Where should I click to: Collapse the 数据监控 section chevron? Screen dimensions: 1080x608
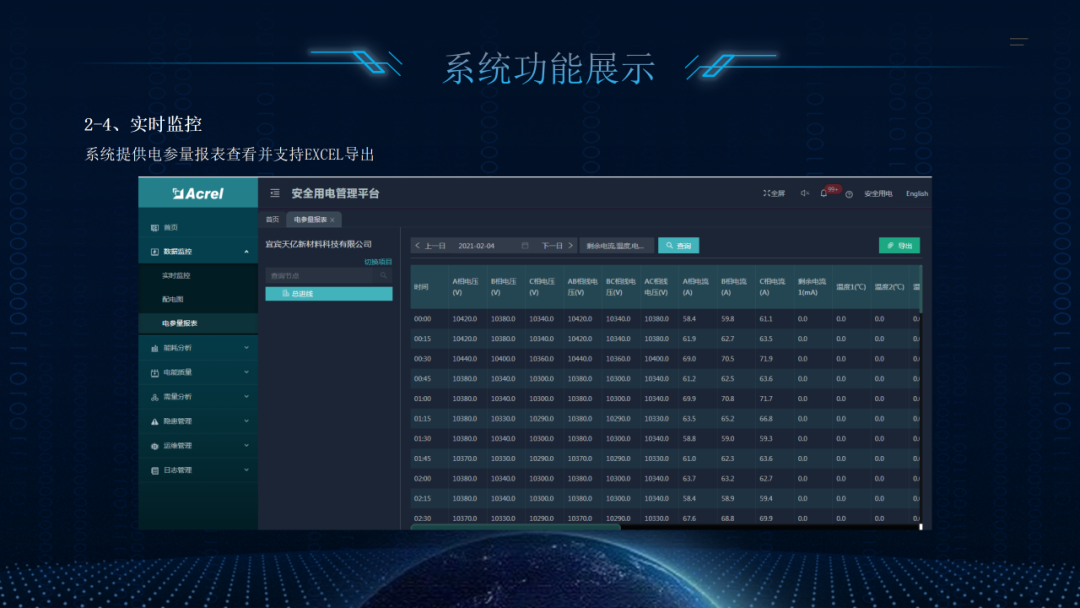tap(245, 251)
